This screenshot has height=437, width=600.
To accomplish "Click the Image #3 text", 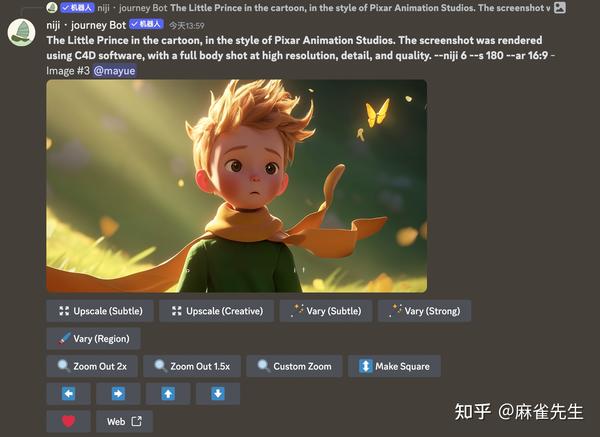I will 68,71.
